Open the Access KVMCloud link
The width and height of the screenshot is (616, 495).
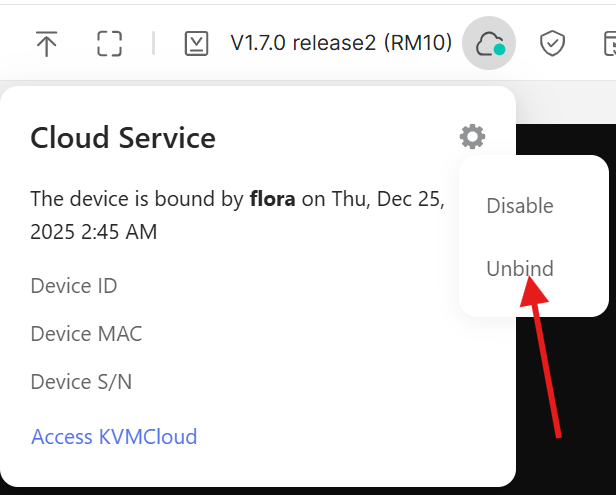coord(114,436)
